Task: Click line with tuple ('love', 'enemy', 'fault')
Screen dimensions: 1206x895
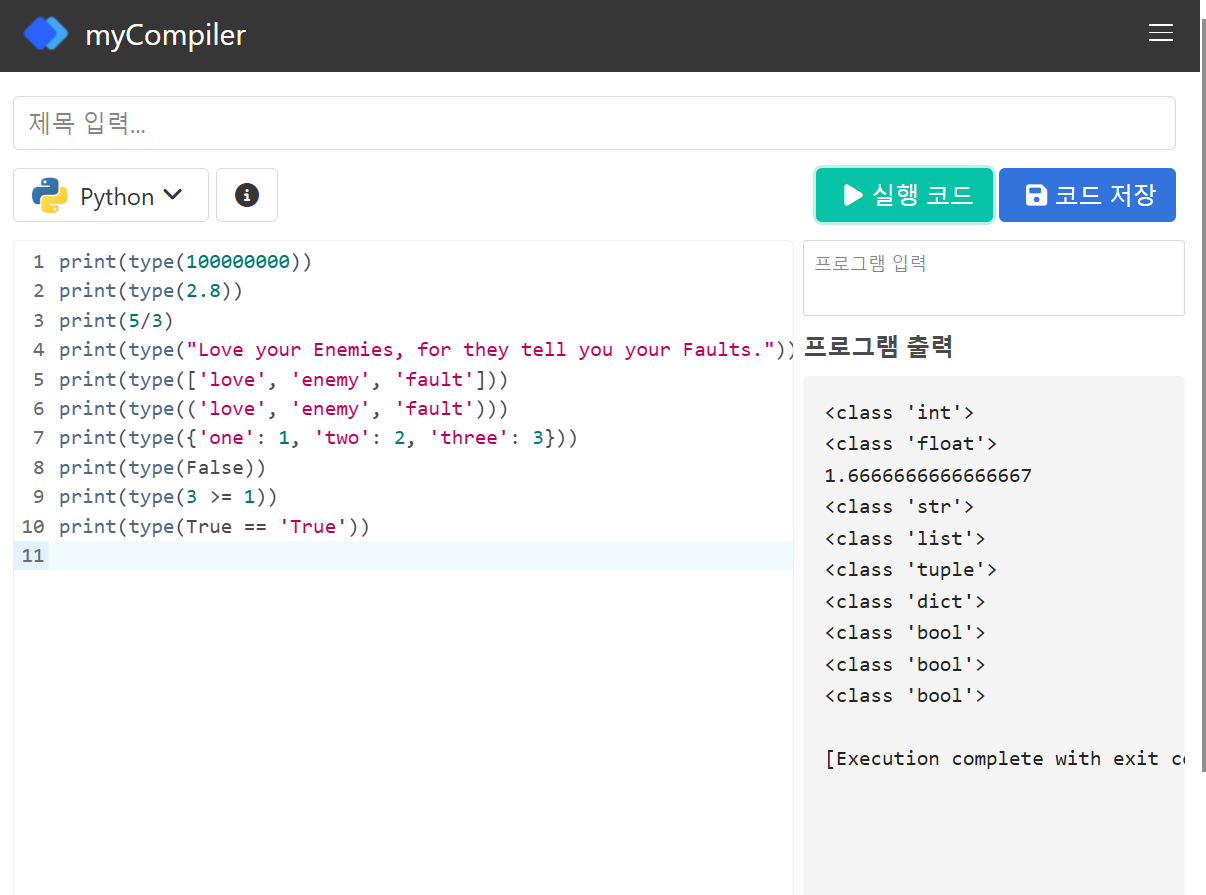Action: (284, 408)
